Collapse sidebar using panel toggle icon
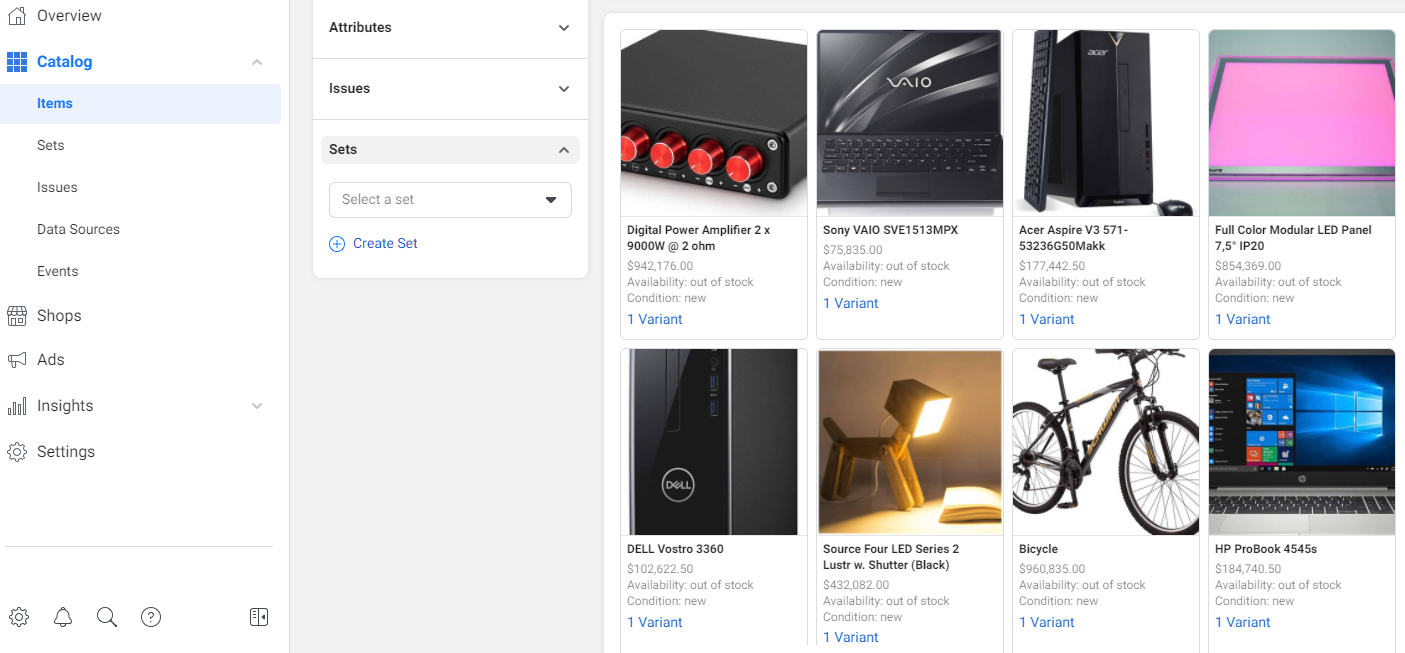Screen dimensions: 1405x653 click(x=259, y=617)
